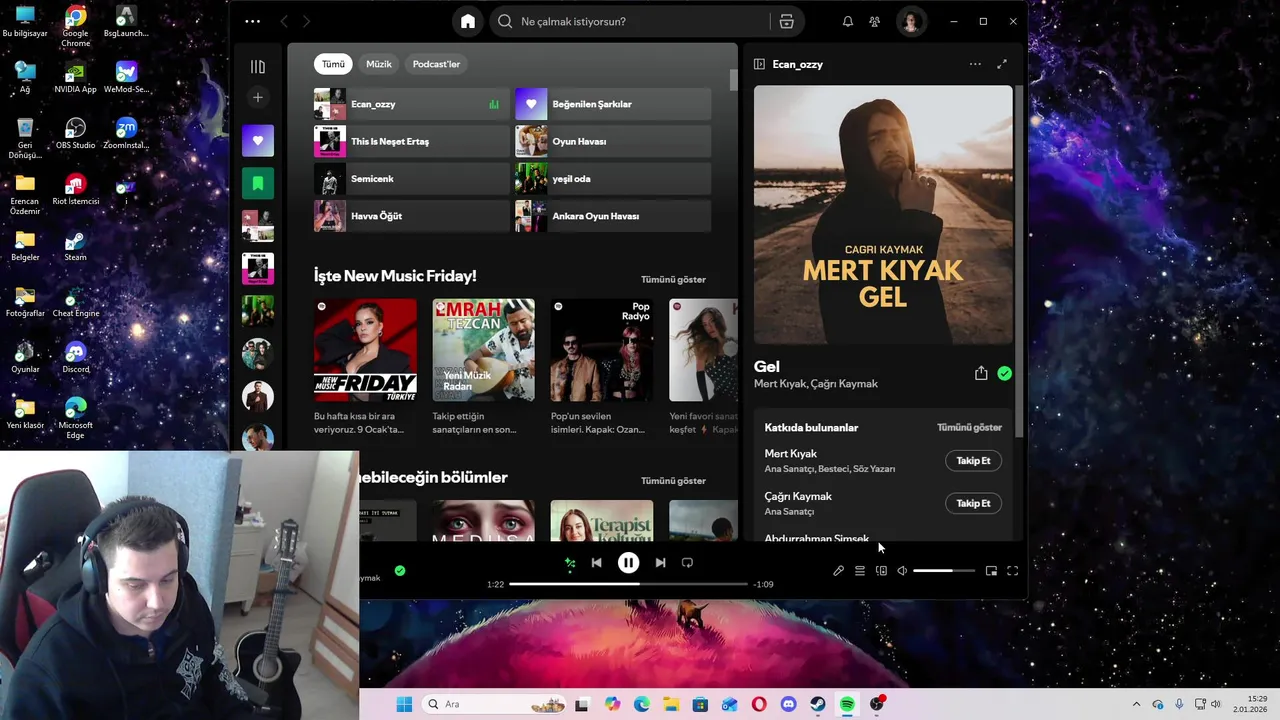Screen dimensions: 1280x720
Task: Collapse Your Library sidebar icon
Action: [x=258, y=67]
